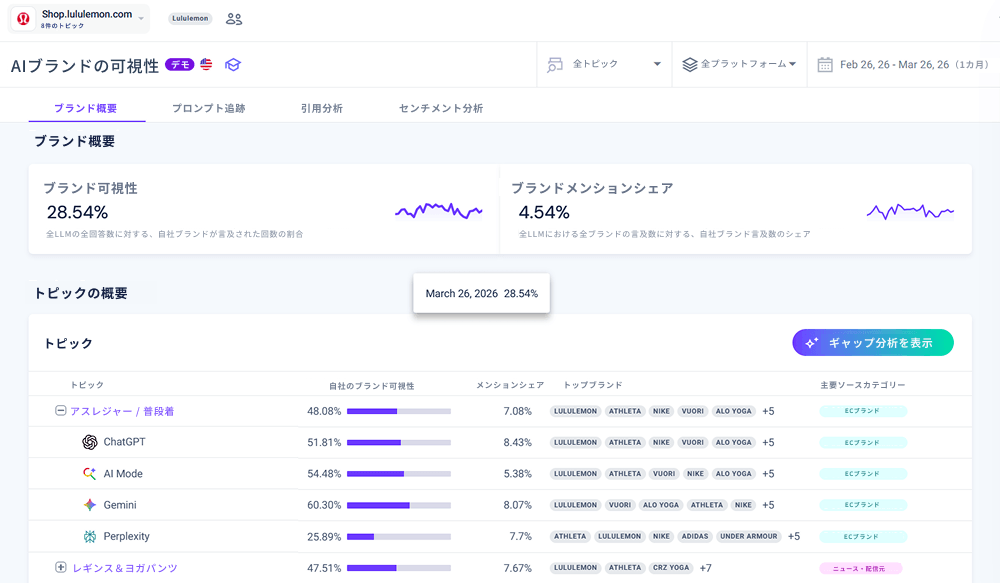The height and width of the screenshot is (583, 1000).
Task: Click the ChatGPT logo icon
Action: (x=90, y=442)
